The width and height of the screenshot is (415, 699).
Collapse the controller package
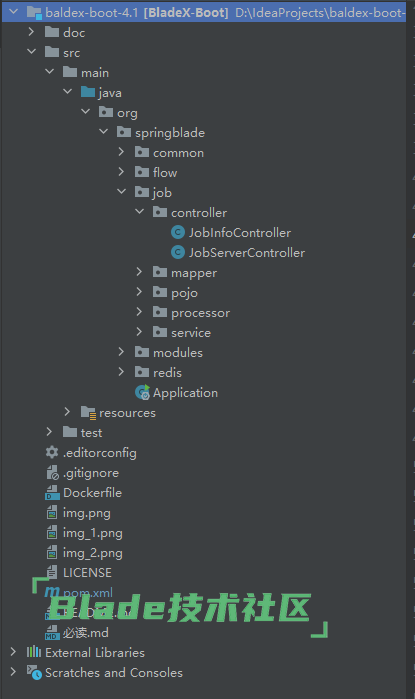[x=140, y=212]
